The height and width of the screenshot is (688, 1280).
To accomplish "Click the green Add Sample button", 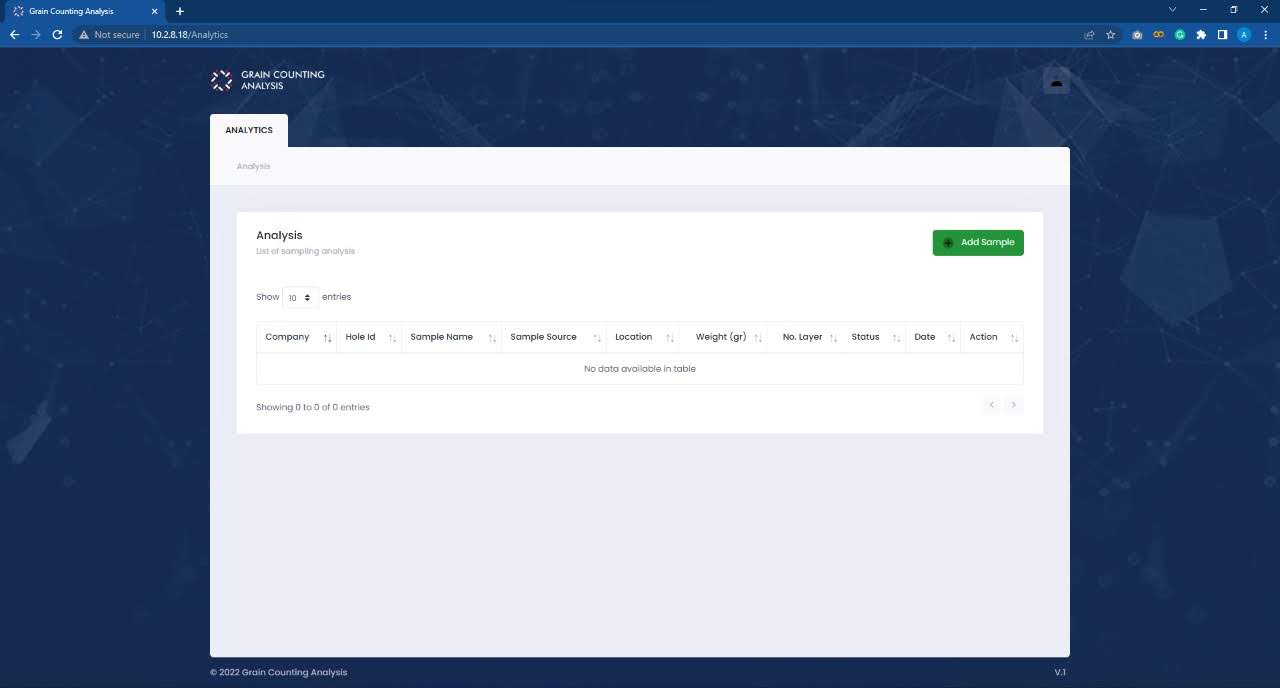I will point(978,243).
